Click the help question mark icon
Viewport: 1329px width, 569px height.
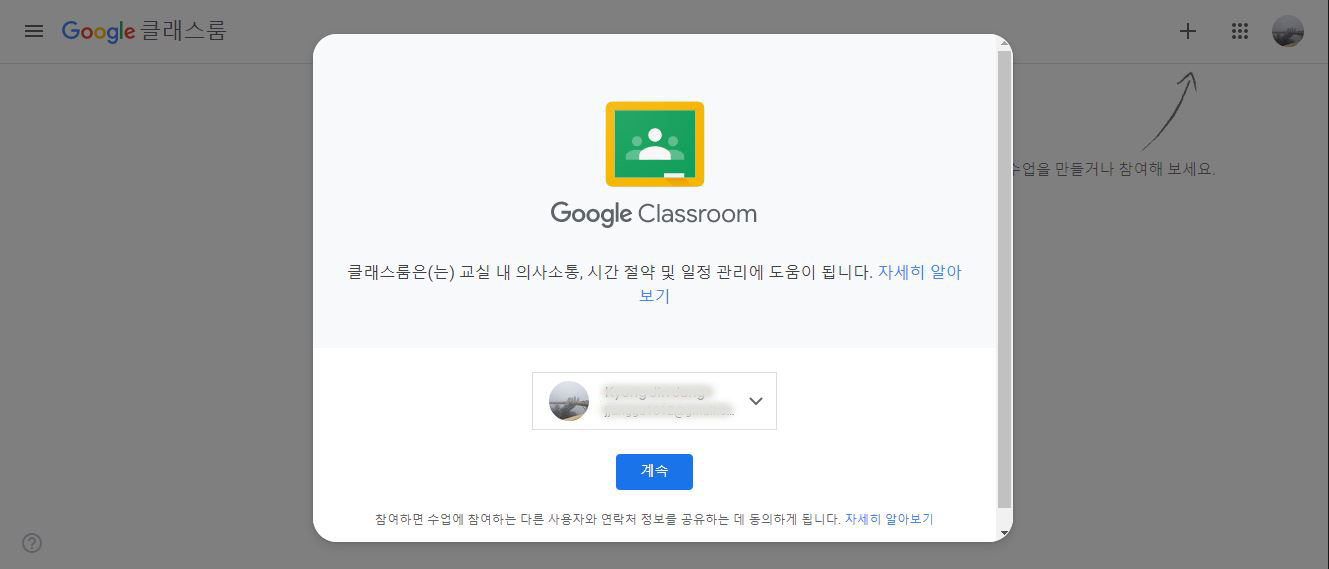[x=32, y=544]
